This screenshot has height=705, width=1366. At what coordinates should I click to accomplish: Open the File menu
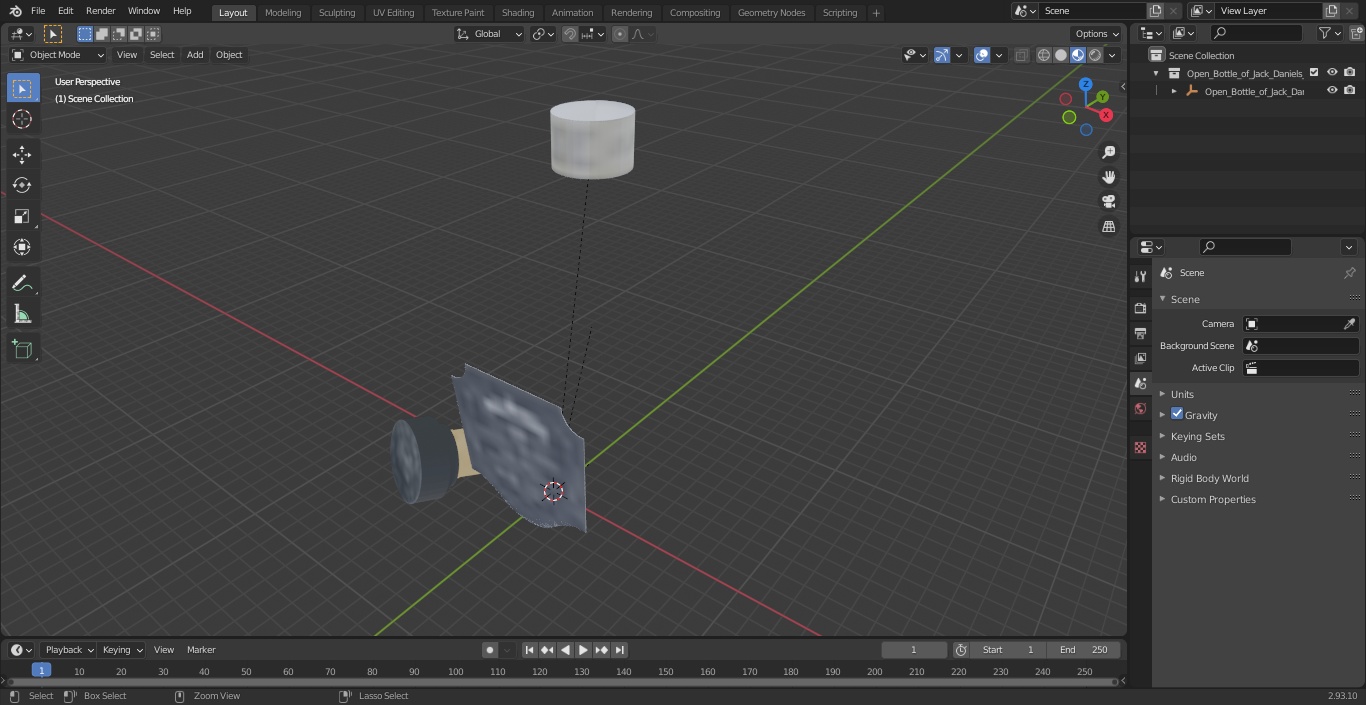[37, 11]
